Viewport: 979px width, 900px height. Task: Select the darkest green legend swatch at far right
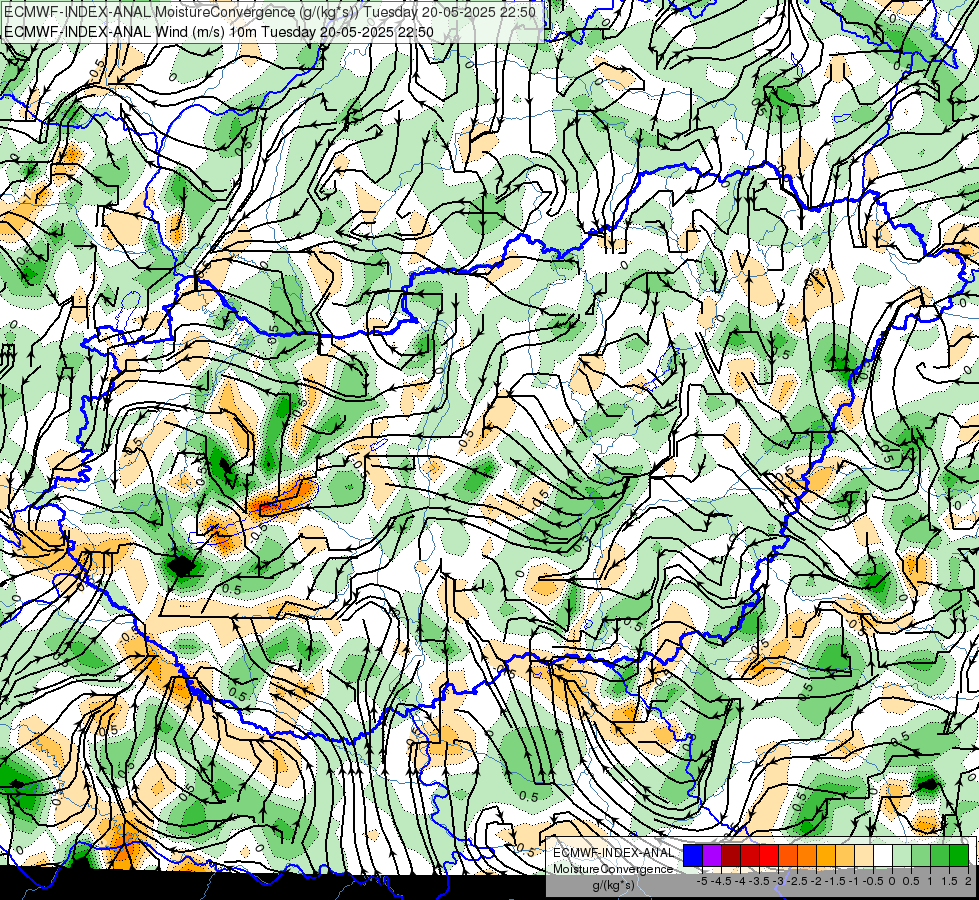959,855
